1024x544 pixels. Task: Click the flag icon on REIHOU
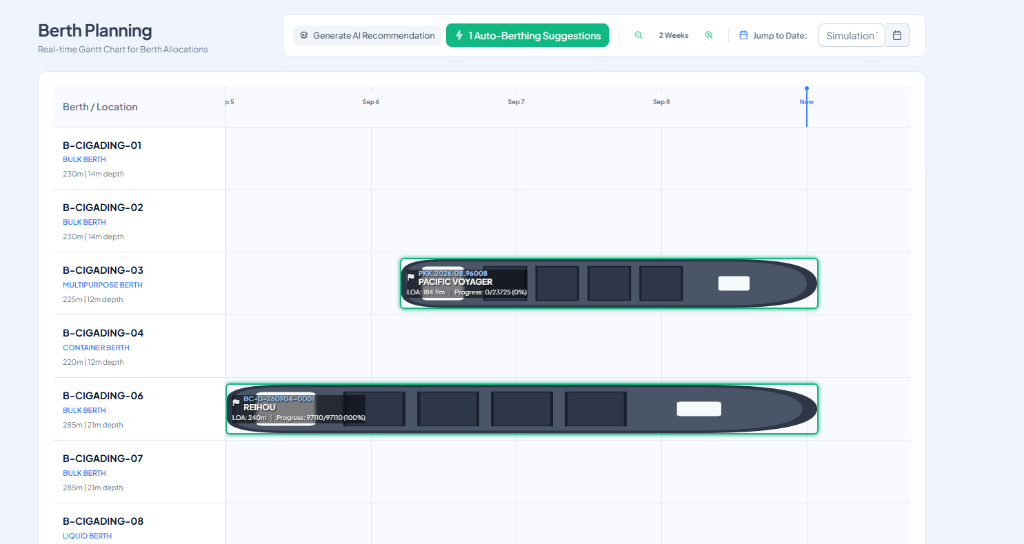[236, 403]
